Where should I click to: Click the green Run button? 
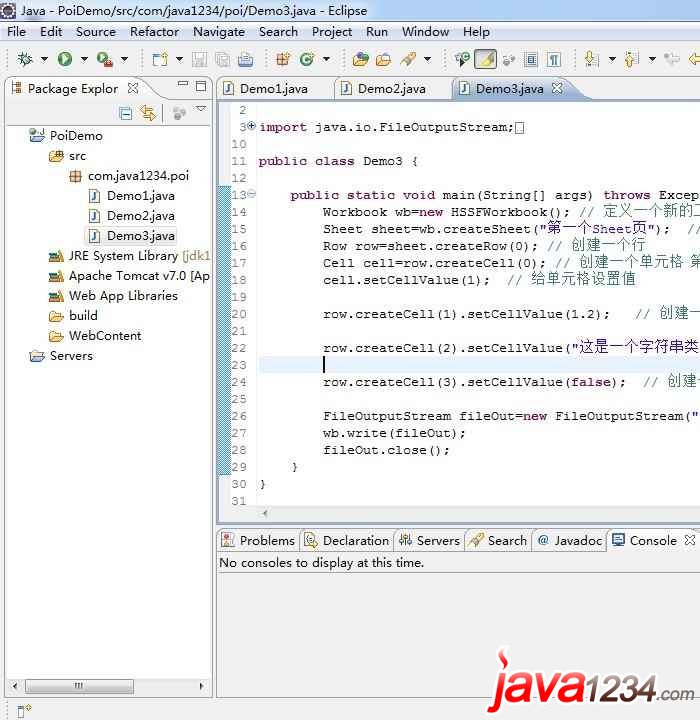click(x=65, y=59)
